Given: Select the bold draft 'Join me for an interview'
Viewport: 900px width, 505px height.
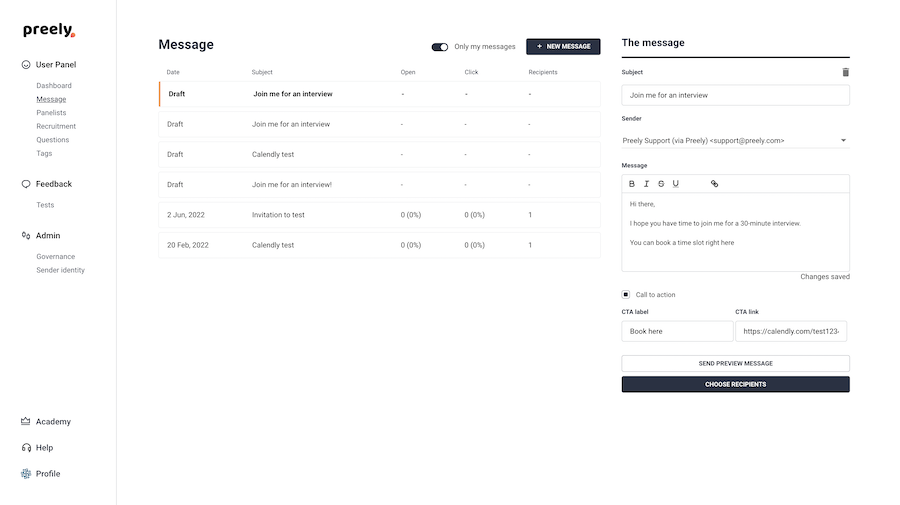Looking at the screenshot, I should [379, 94].
